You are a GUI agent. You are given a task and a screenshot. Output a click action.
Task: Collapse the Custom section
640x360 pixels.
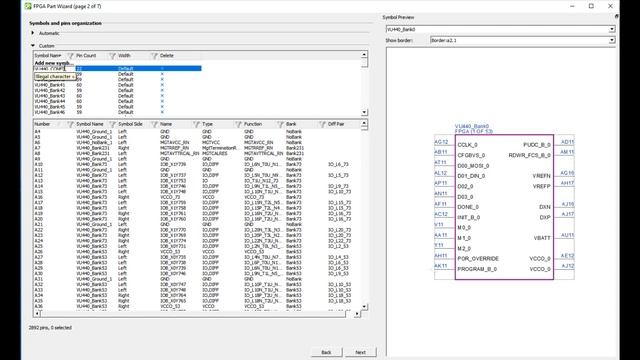point(33,46)
